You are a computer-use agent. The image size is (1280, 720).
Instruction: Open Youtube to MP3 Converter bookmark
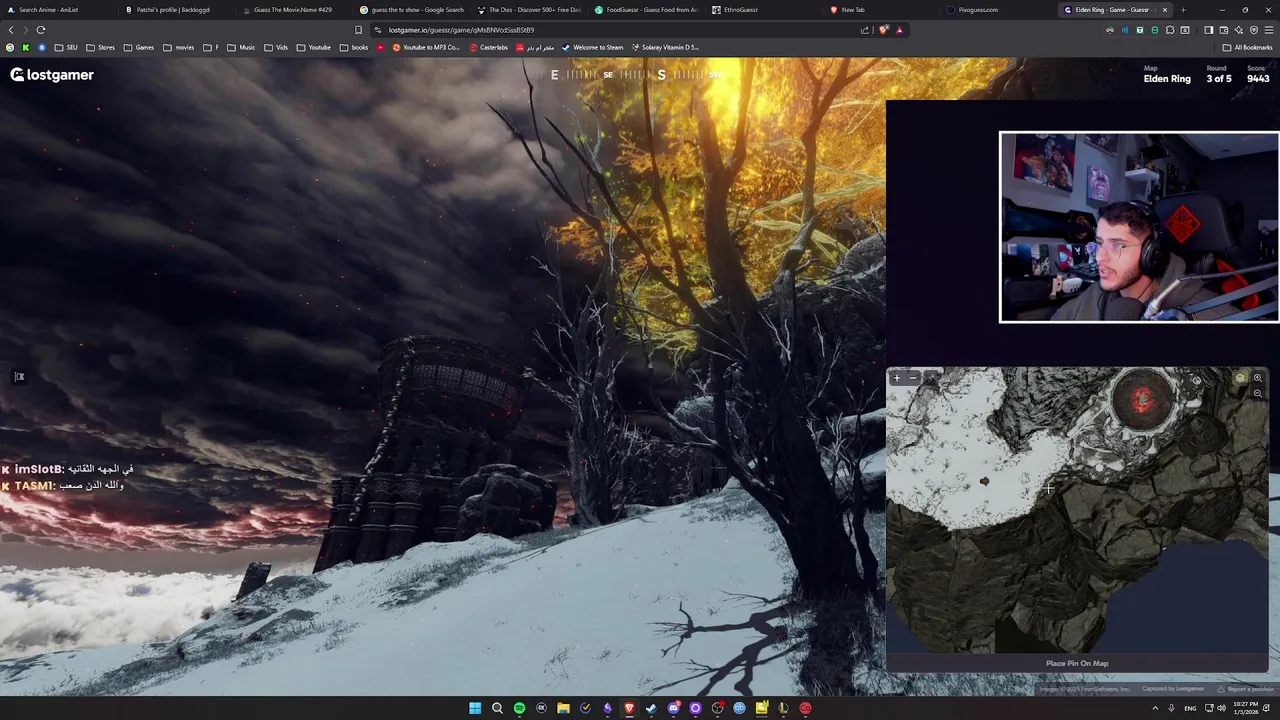coord(426,47)
